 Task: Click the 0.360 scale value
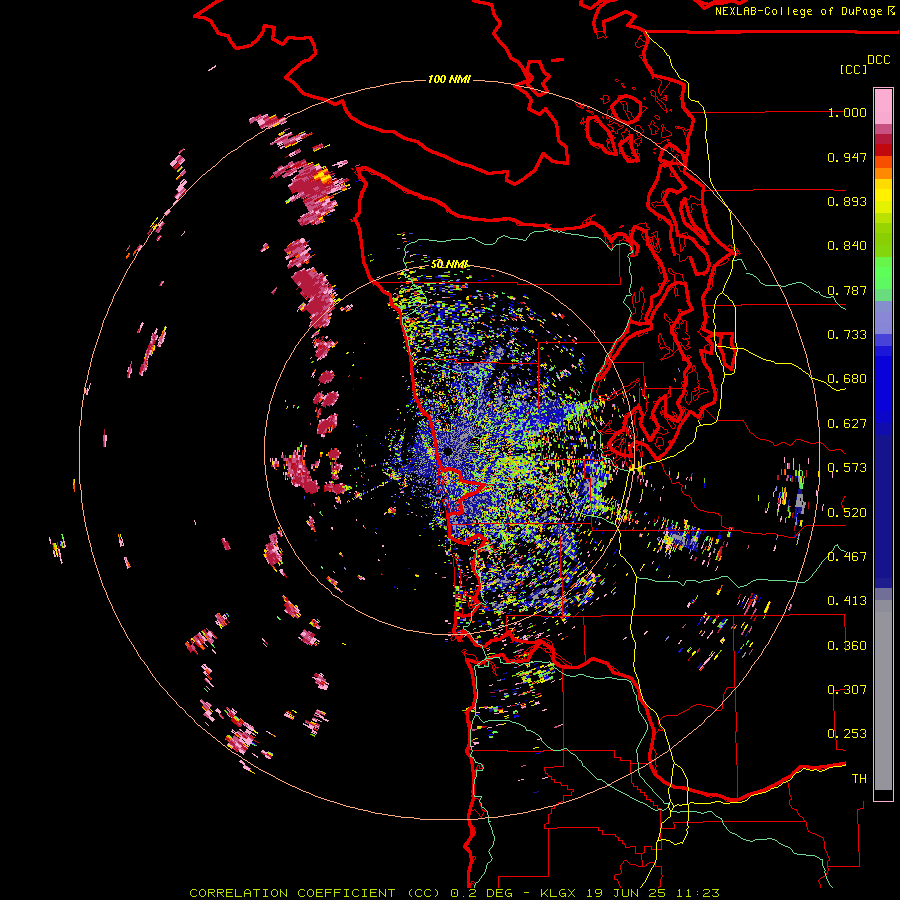click(847, 645)
